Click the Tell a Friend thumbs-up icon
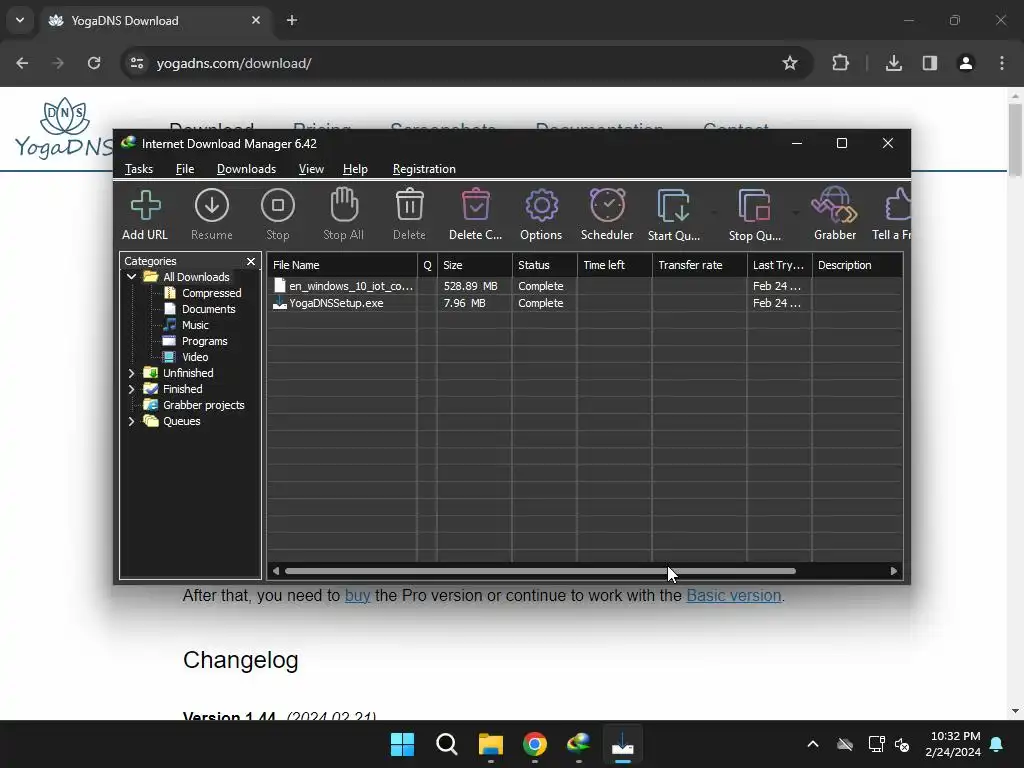The width and height of the screenshot is (1024, 768). point(892,214)
